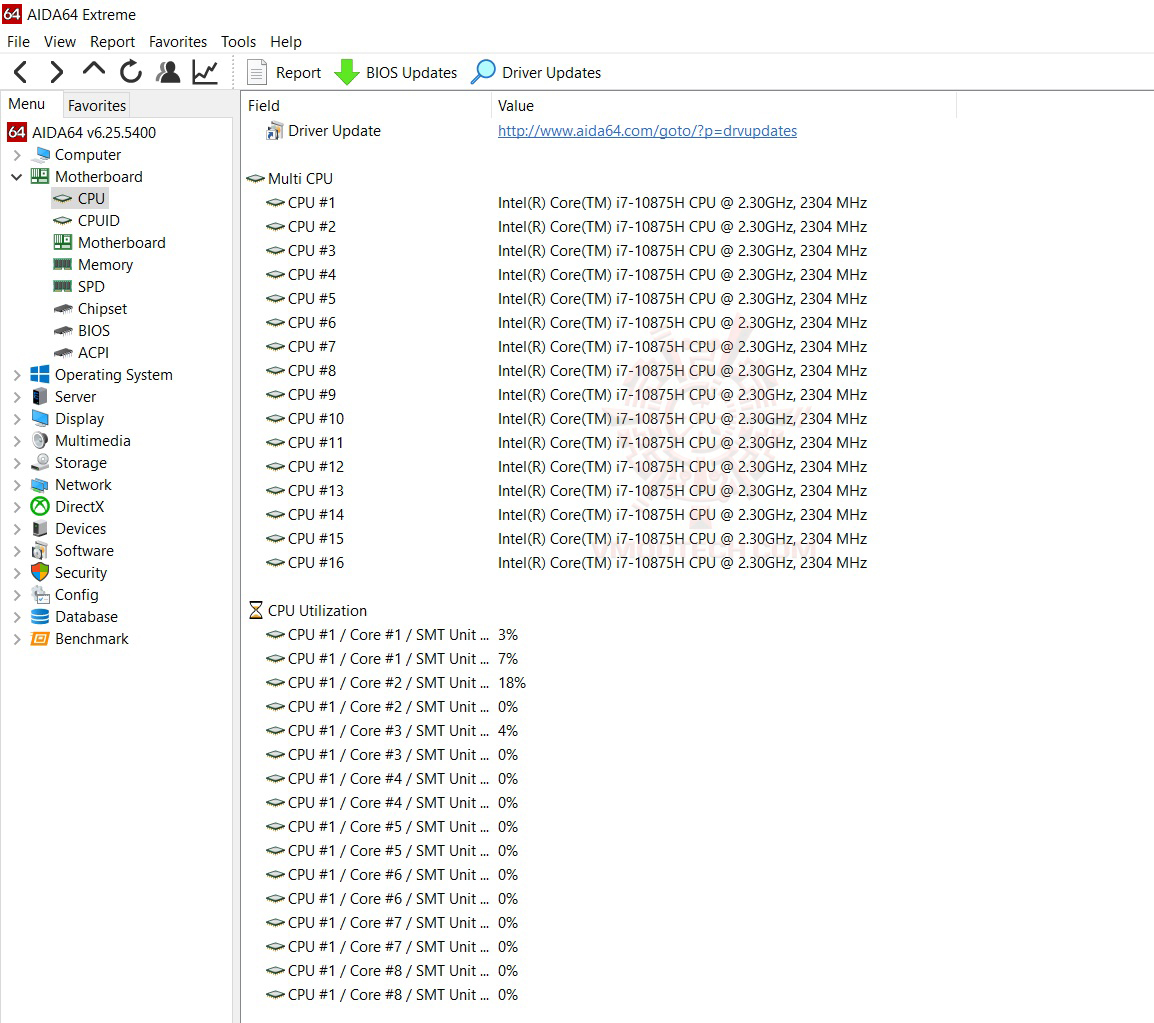1154x1023 pixels.
Task: Collapse the Motherboard tree node
Action: (x=17, y=177)
